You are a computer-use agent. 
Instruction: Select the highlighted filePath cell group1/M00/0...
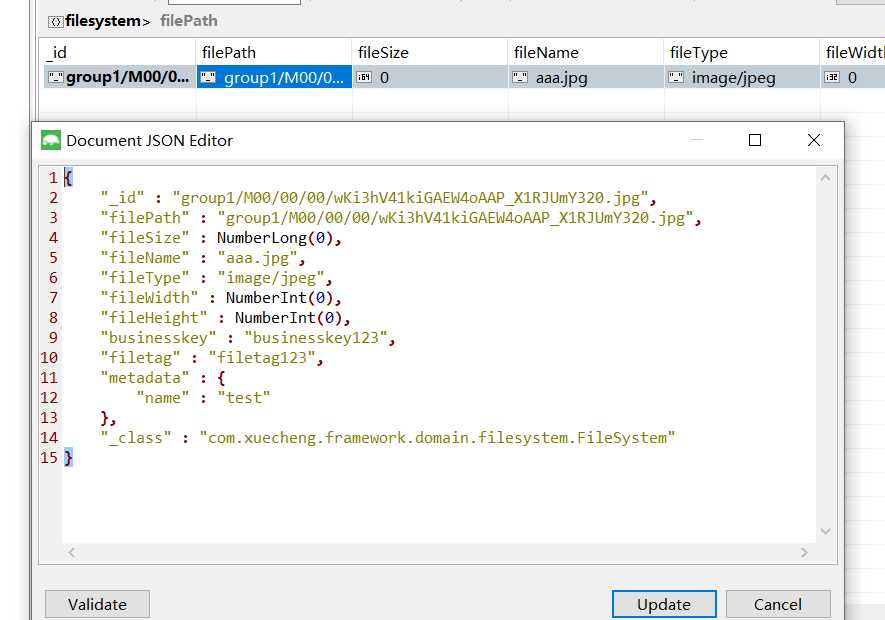point(274,77)
